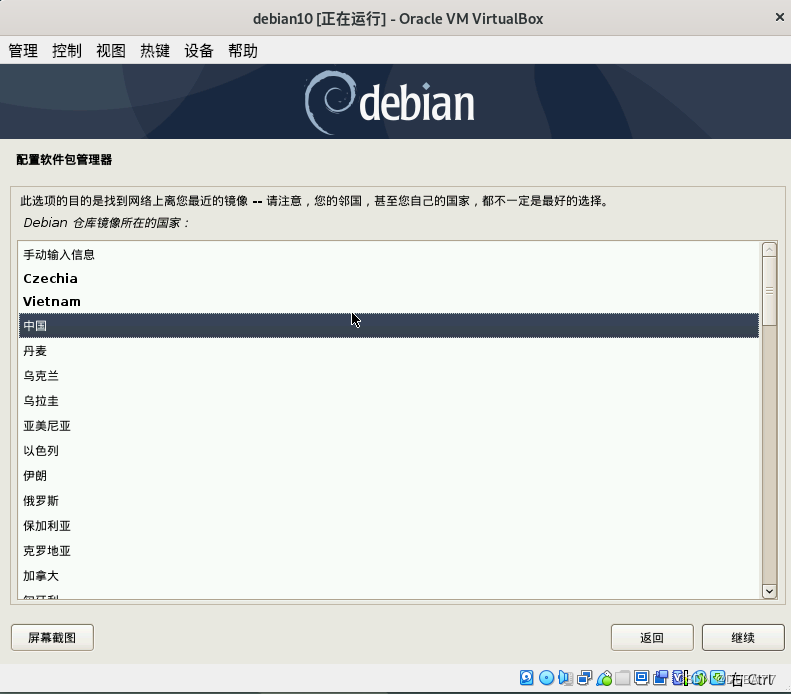
Task: Open the USB devices status icon
Action: point(604,678)
